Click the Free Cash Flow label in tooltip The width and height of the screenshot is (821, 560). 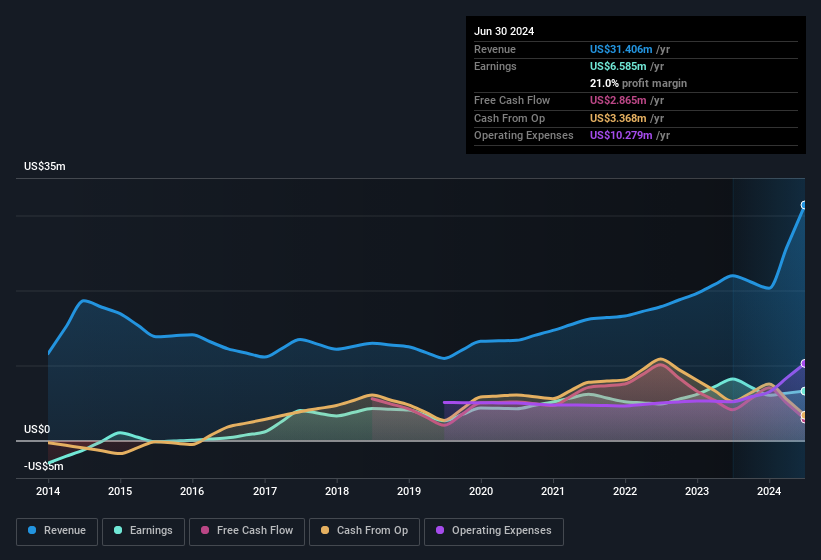(512, 100)
